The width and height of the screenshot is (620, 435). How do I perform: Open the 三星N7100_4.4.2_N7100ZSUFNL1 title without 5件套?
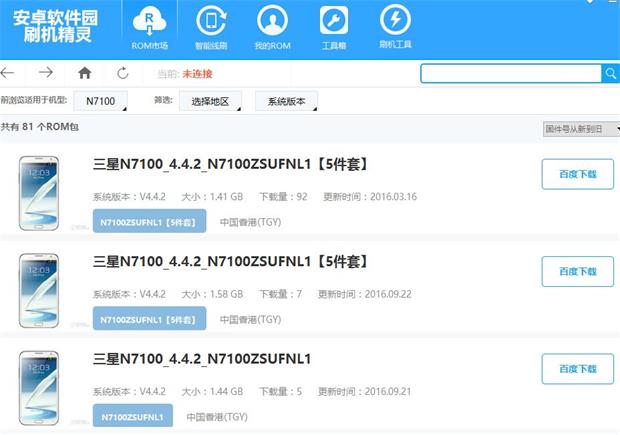coord(202,359)
